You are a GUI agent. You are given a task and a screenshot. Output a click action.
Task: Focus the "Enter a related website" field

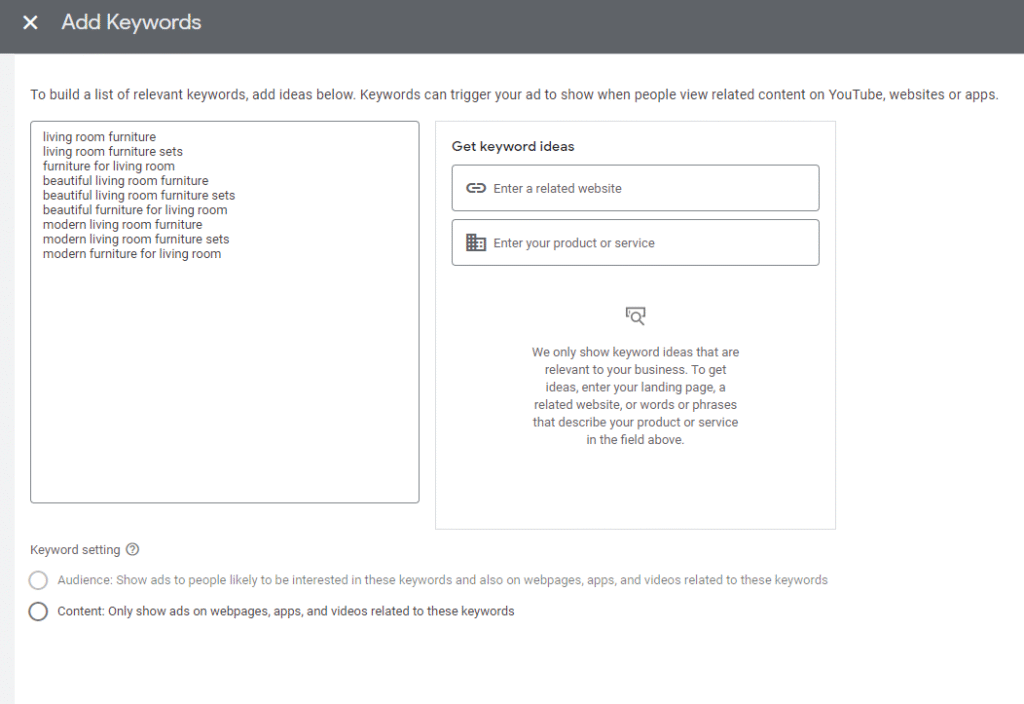pos(650,188)
